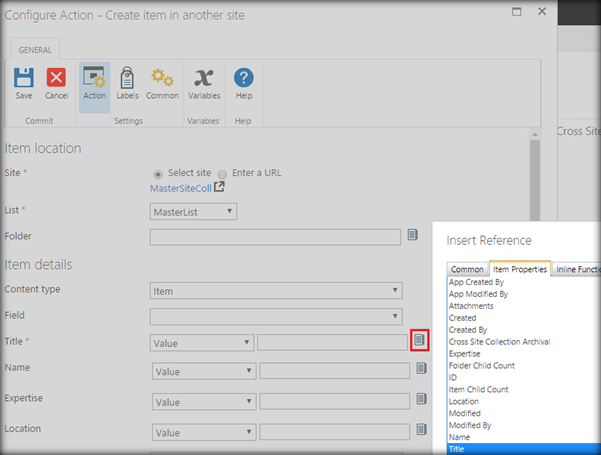The image size is (601, 455).
Task: Switch to Item Properties tab
Action: pyautogui.click(x=520, y=269)
